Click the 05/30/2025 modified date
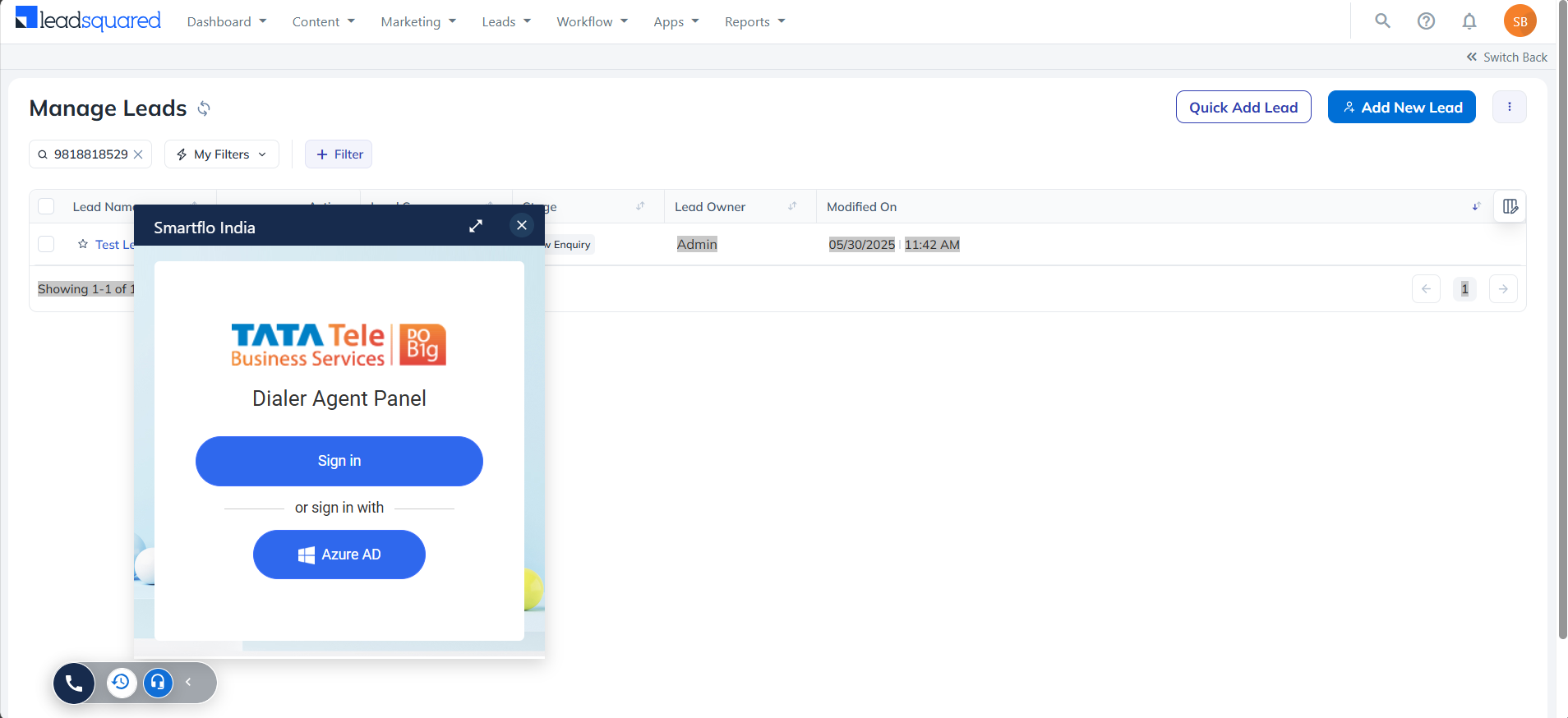Screen dimensions: 1568x718 (x=861, y=244)
